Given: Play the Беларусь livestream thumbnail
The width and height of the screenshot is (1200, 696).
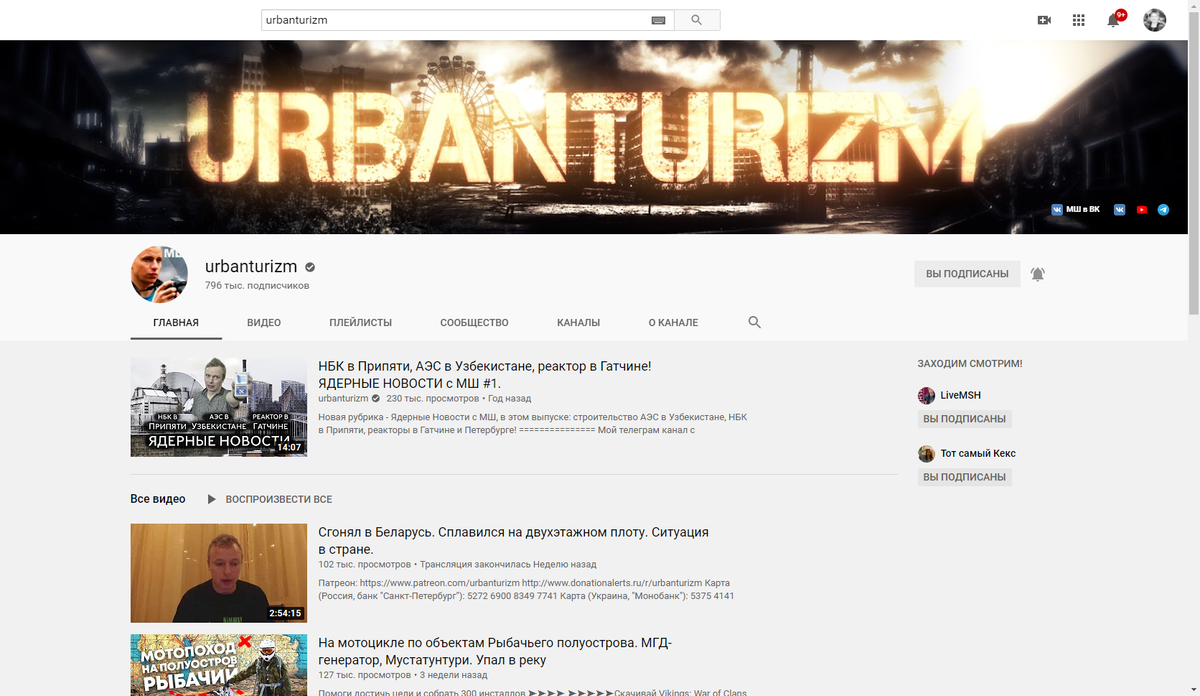Looking at the screenshot, I should pos(218,573).
